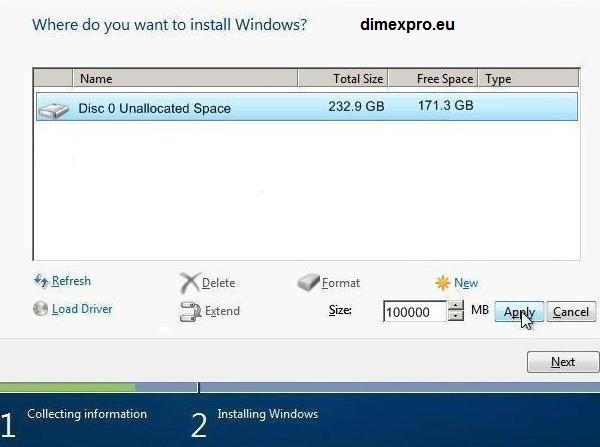Click the hard disk icon for Disc 0

54,110
